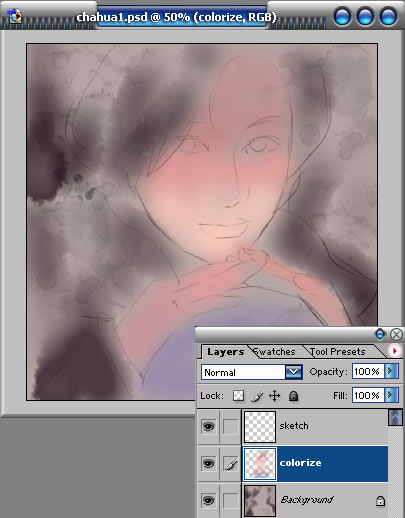Click the colorize layer paintbrush indicator
The height and width of the screenshot is (518, 405).
(230, 464)
